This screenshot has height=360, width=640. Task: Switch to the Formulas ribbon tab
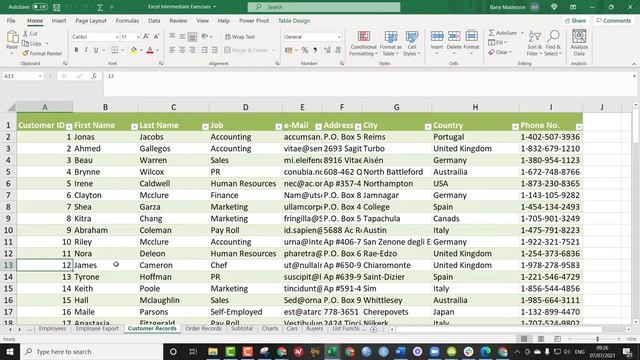pos(127,20)
